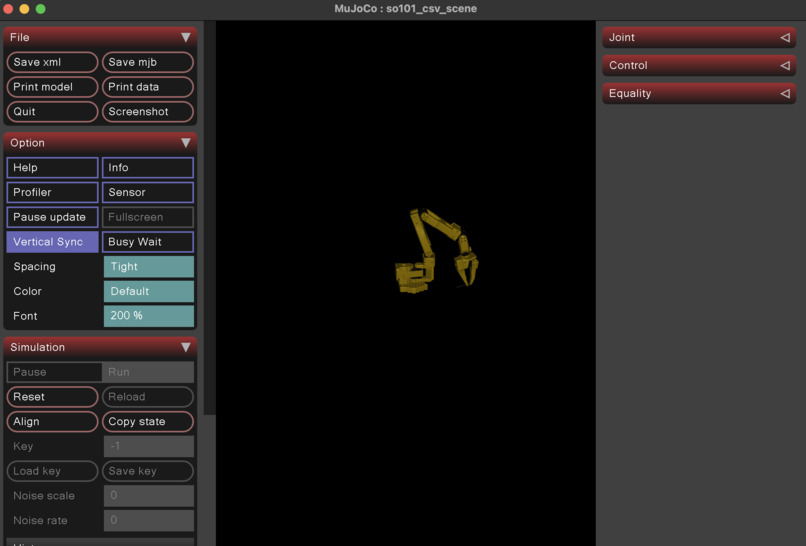Reset the simulation

coord(52,397)
